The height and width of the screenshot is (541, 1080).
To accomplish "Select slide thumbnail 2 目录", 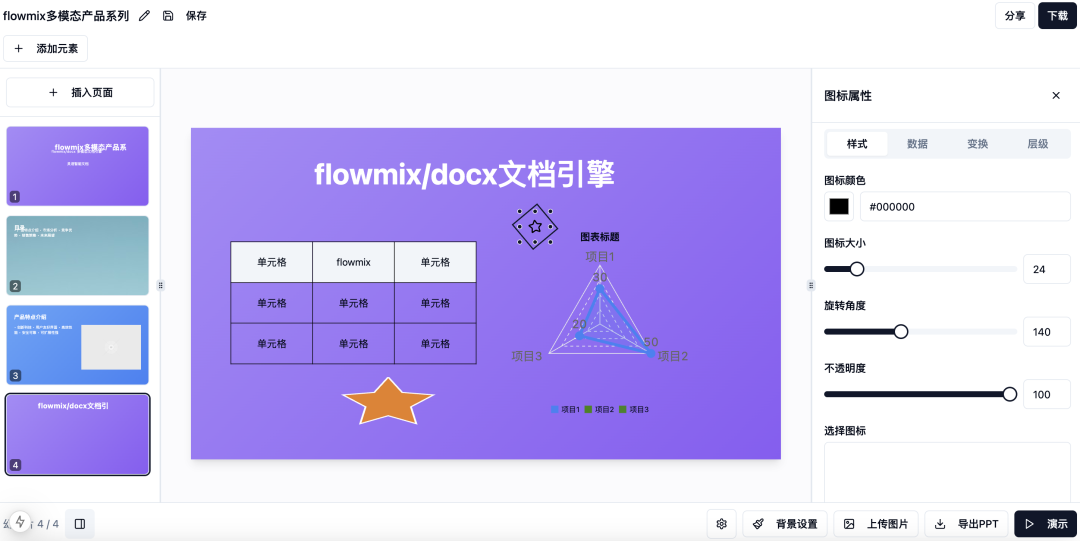I will pyautogui.click(x=77, y=256).
